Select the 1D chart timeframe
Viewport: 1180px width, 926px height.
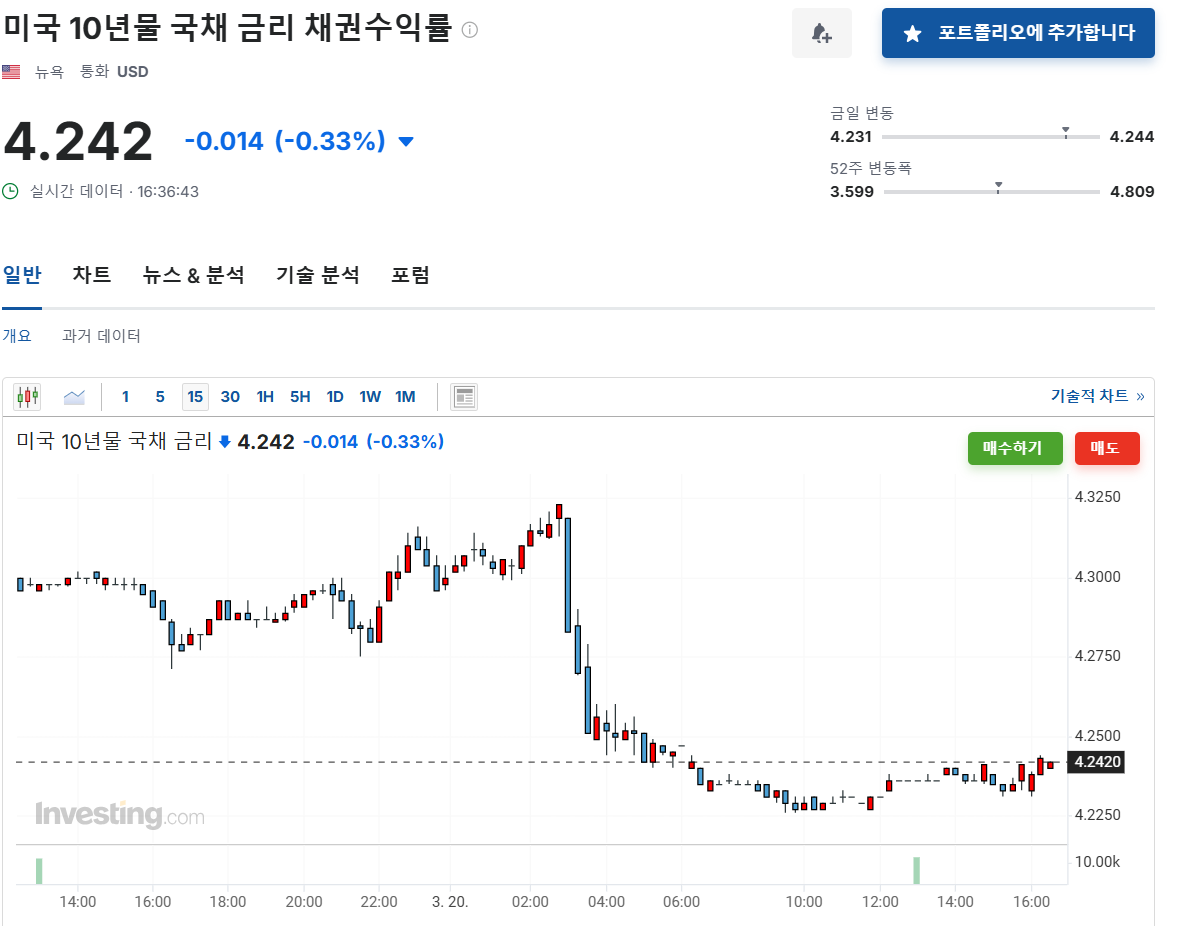coord(335,396)
